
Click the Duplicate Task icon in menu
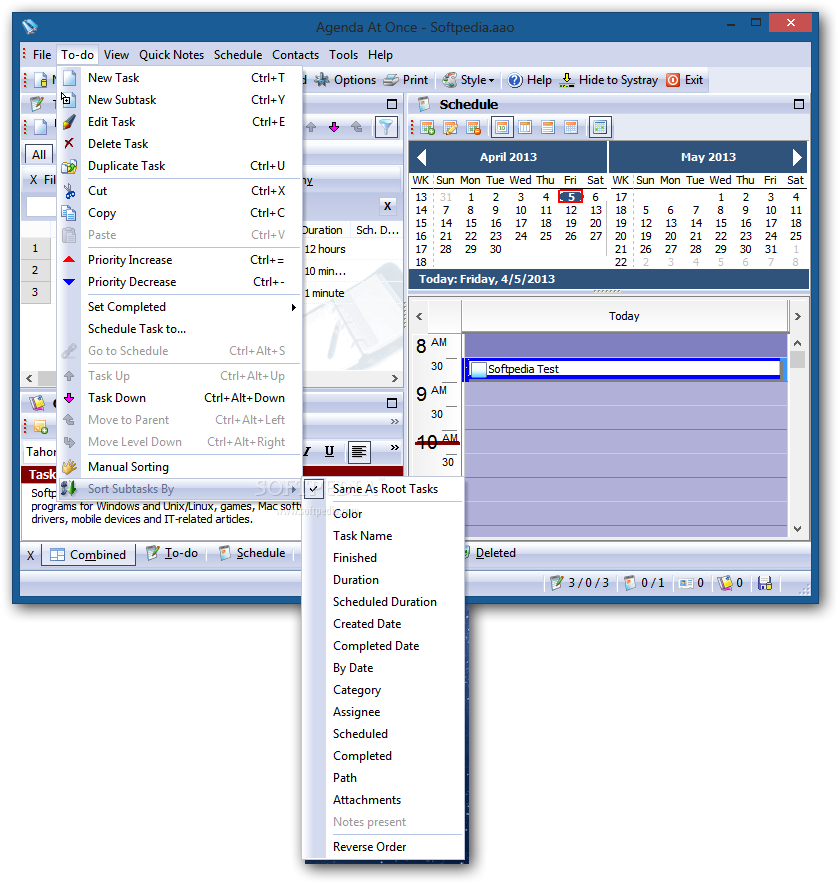pyautogui.click(x=69, y=166)
